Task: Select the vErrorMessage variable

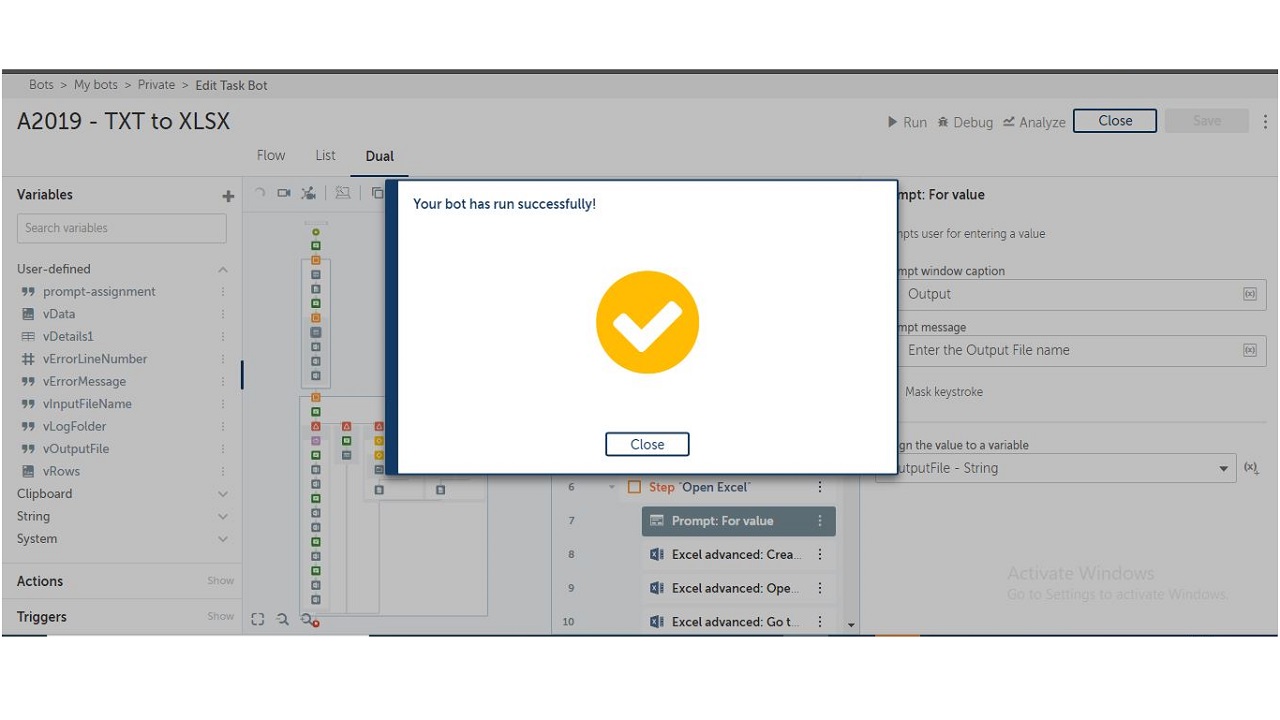Action: point(84,381)
